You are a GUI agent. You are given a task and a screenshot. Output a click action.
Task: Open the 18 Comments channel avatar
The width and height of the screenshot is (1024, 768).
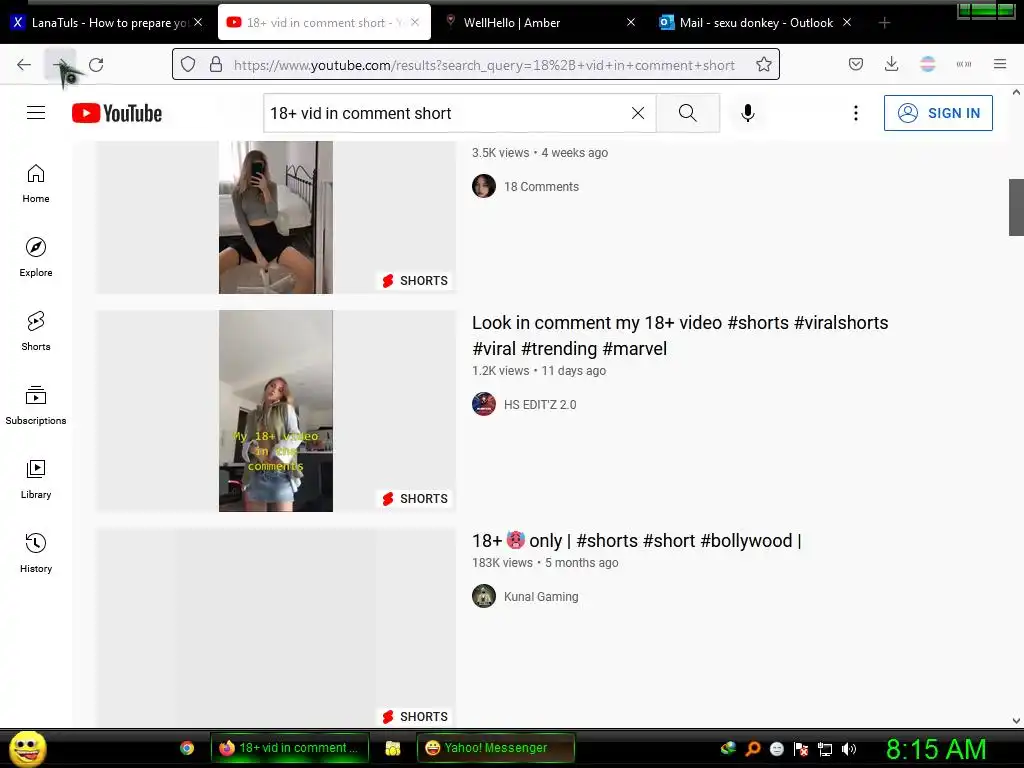484,186
